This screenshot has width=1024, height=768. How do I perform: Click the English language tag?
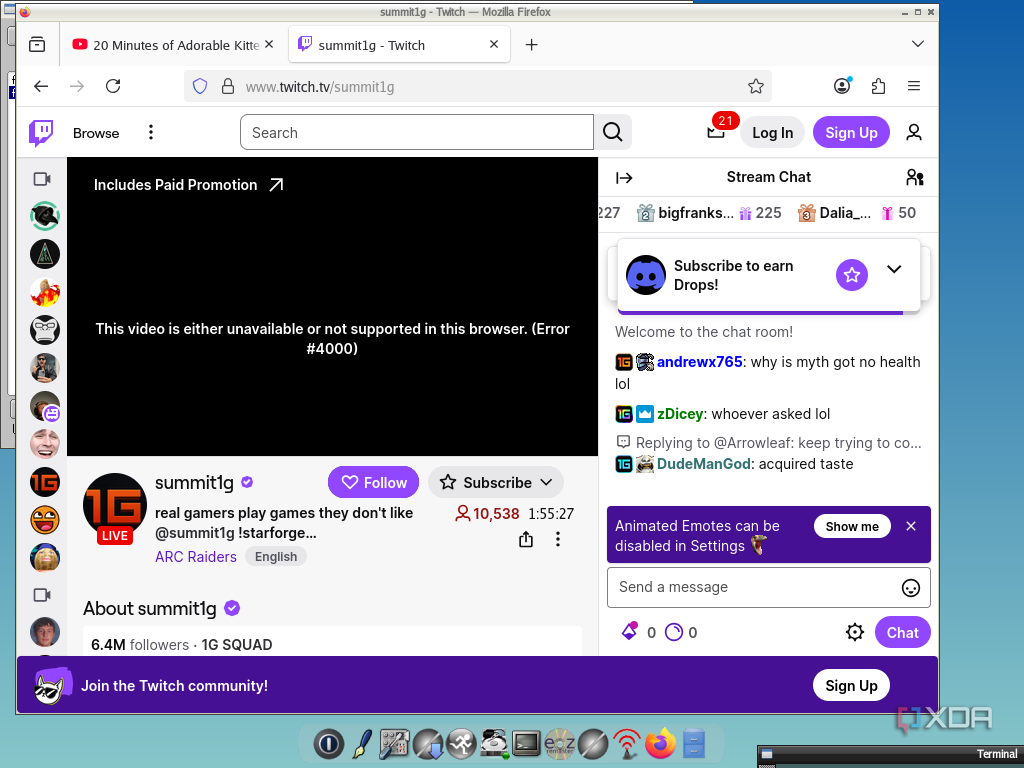[276, 557]
